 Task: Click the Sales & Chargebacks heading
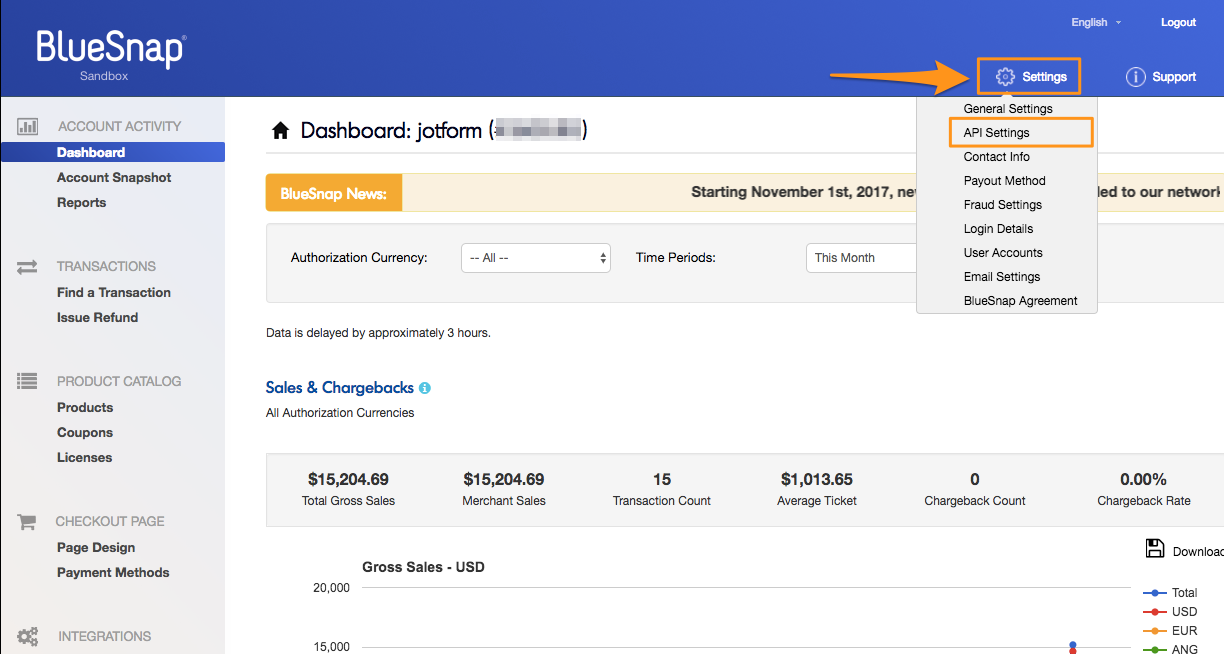click(x=340, y=388)
